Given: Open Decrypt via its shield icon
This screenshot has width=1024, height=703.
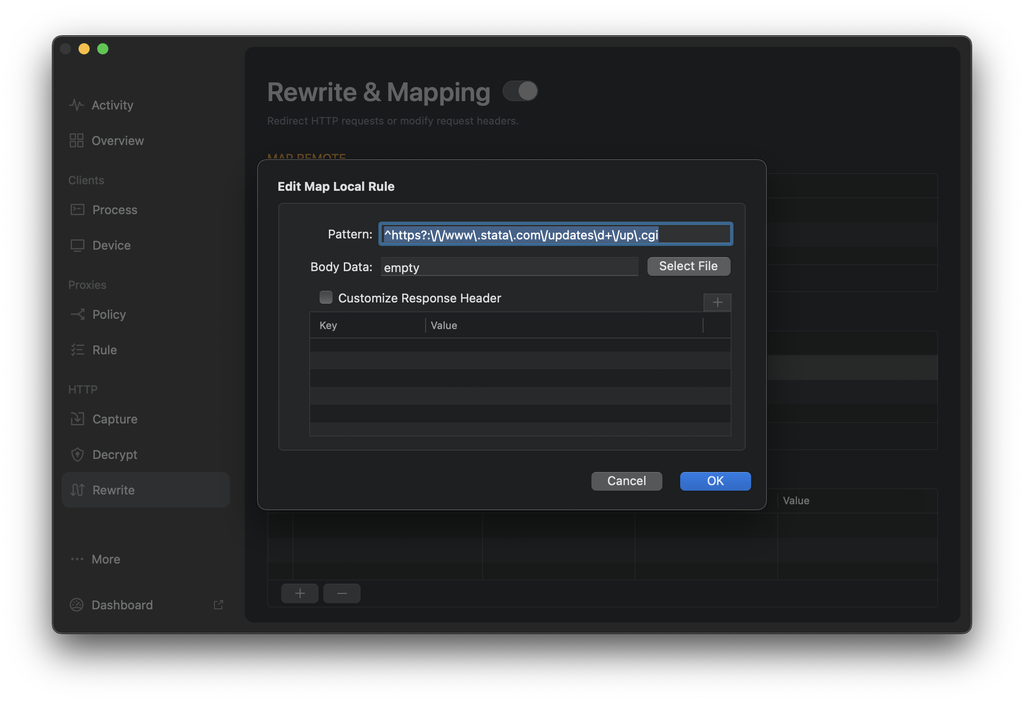Looking at the screenshot, I should pyautogui.click(x=75, y=454).
